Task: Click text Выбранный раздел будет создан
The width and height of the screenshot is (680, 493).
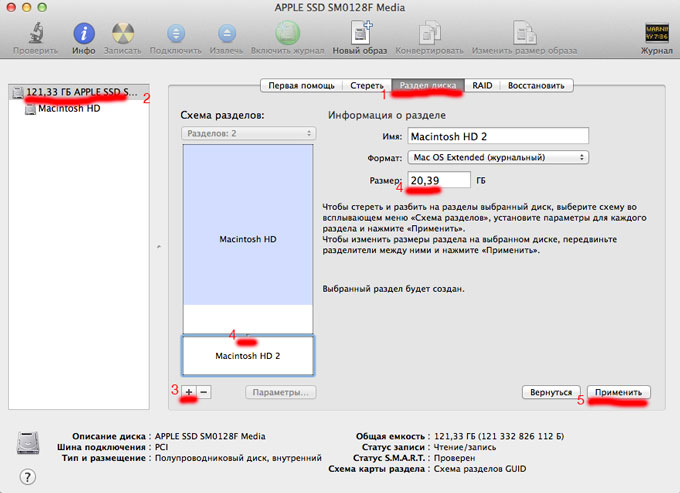Action: click(393, 289)
